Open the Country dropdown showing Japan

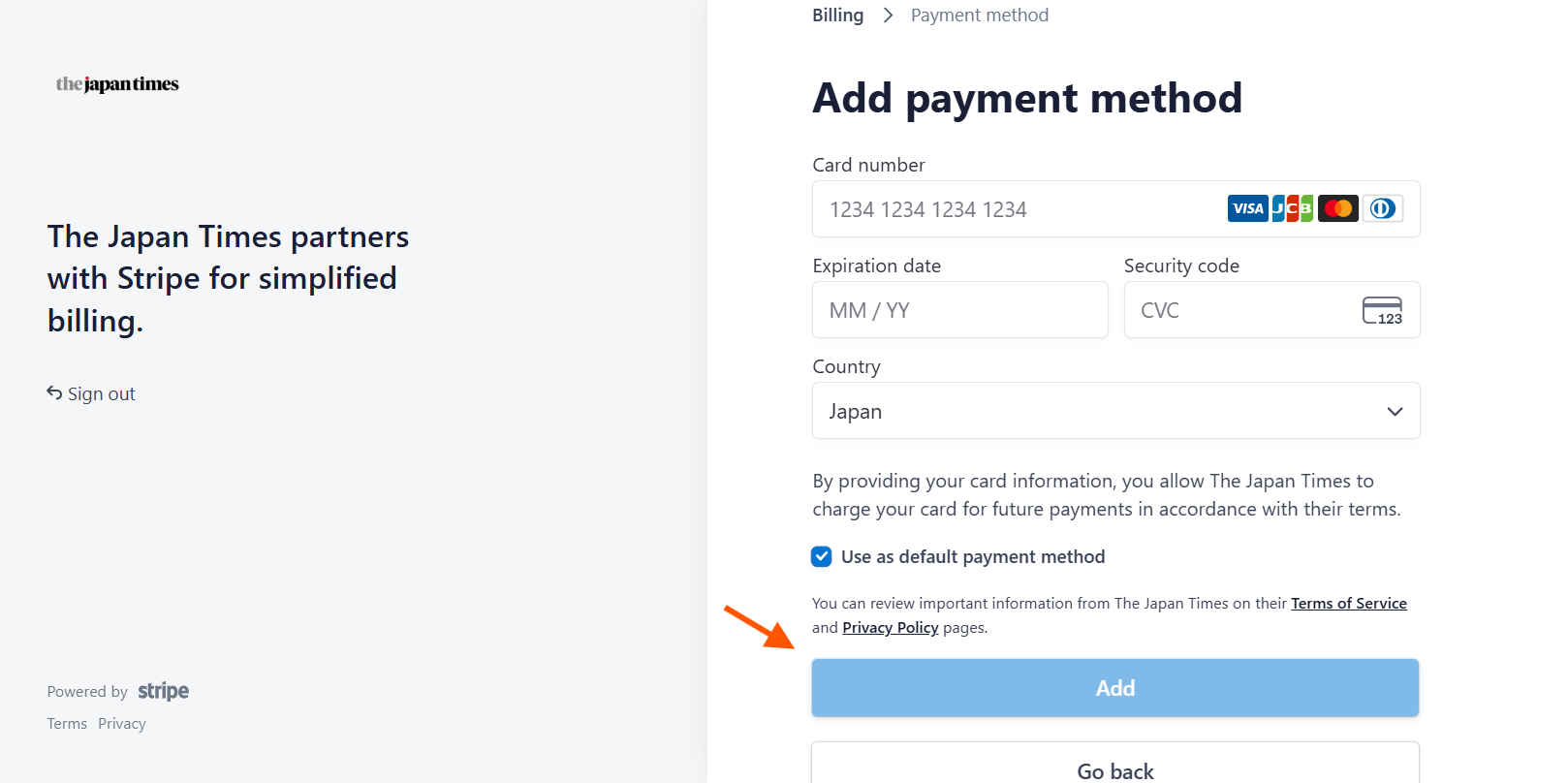click(x=1115, y=411)
